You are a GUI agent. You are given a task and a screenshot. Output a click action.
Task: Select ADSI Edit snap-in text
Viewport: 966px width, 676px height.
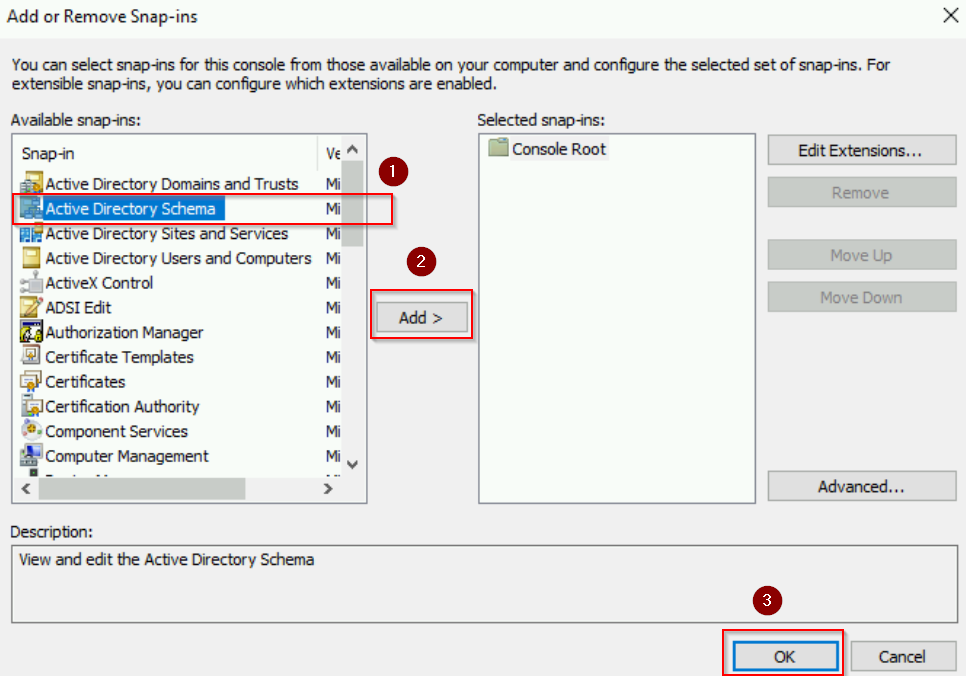[78, 307]
